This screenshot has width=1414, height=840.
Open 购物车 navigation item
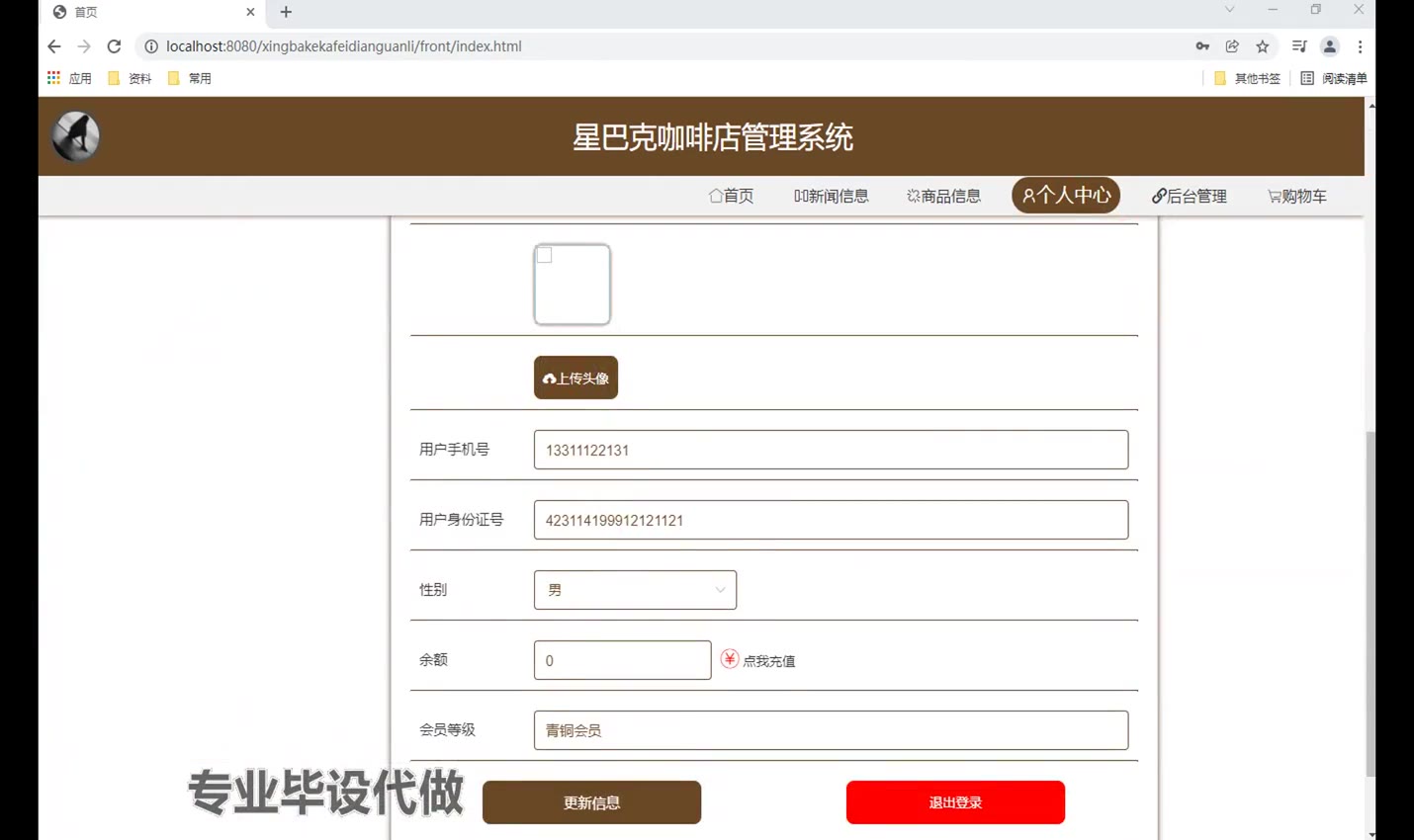click(x=1297, y=196)
